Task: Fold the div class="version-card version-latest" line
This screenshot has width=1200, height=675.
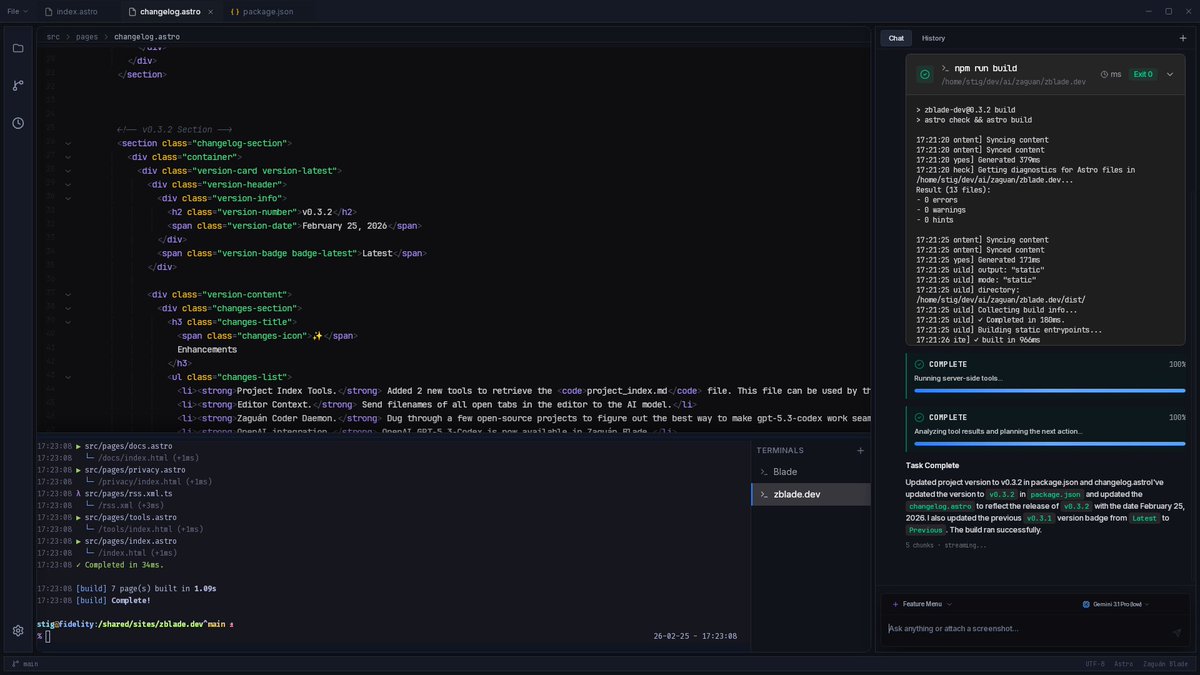Action: pyautogui.click(x=68, y=171)
